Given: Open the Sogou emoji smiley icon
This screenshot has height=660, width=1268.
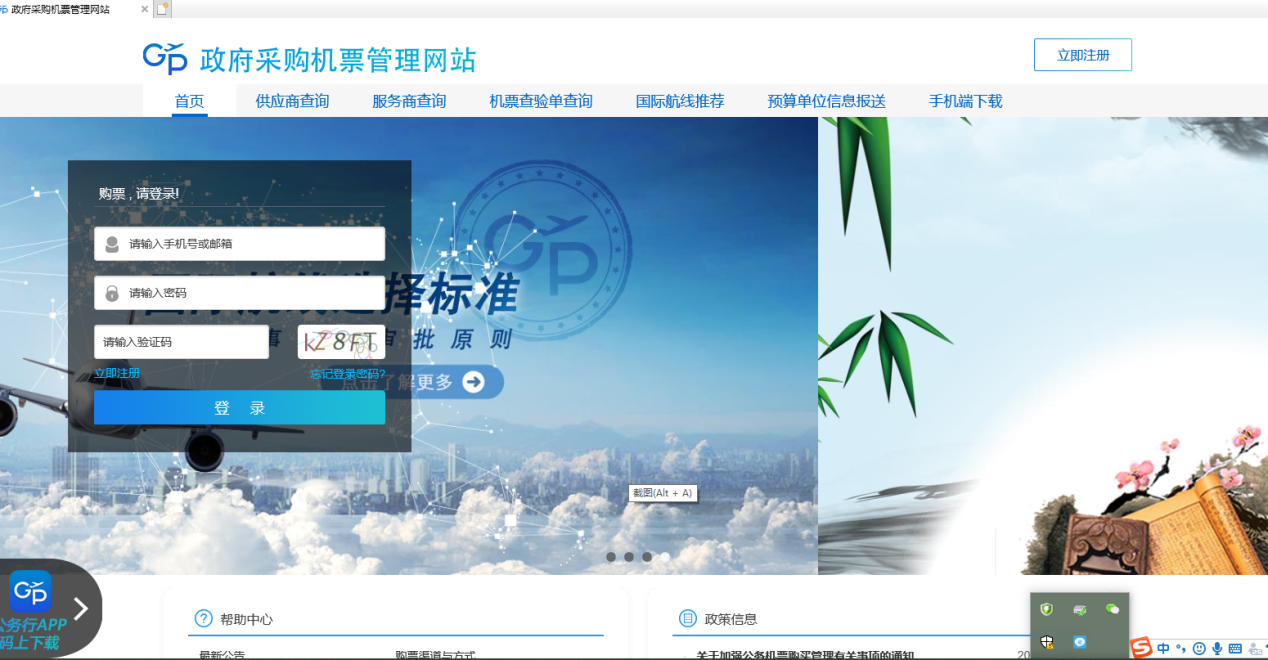Looking at the screenshot, I should tap(1199, 648).
